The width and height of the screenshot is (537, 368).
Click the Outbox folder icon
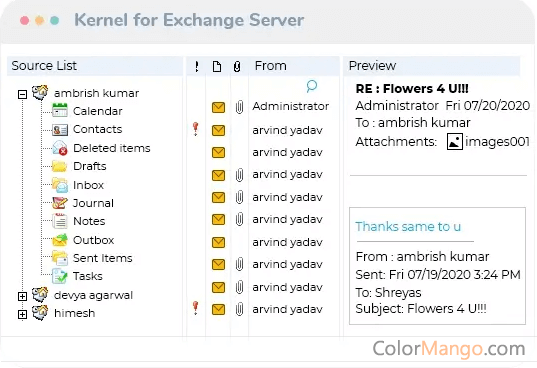point(60,240)
